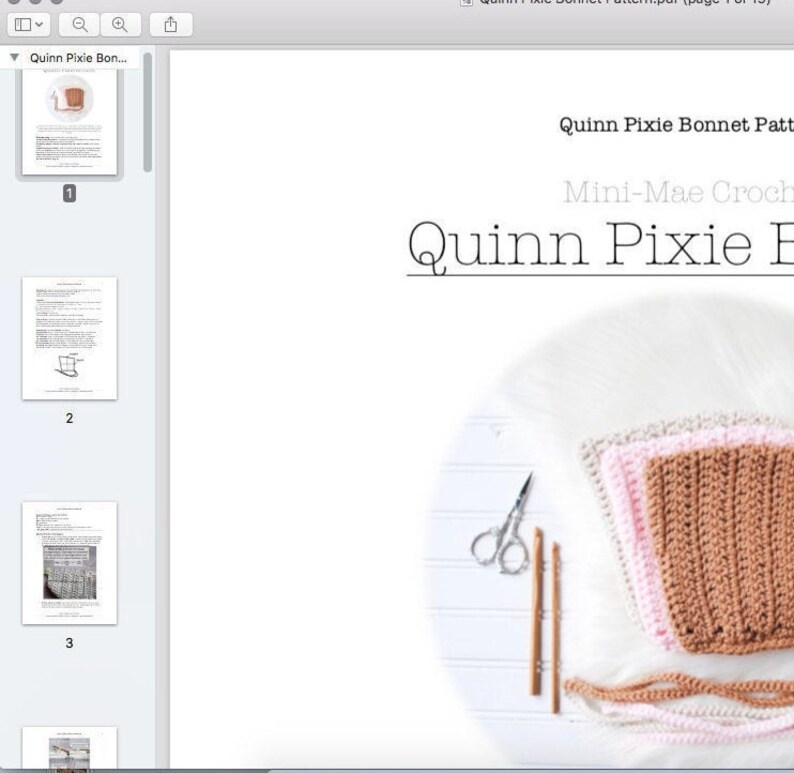794x773 pixels.
Task: Open the sidebar view options dropdown
Action: pyautogui.click(x=29, y=24)
